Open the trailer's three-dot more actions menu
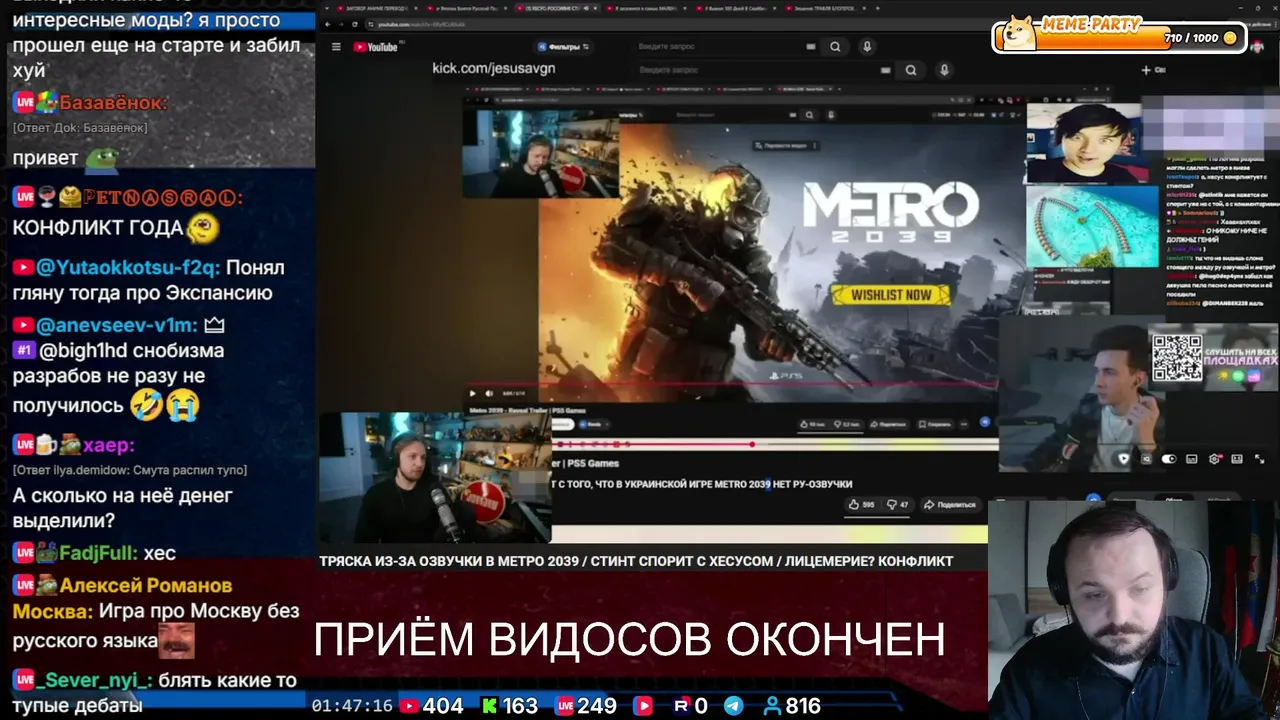The image size is (1280, 720). pos(964,424)
